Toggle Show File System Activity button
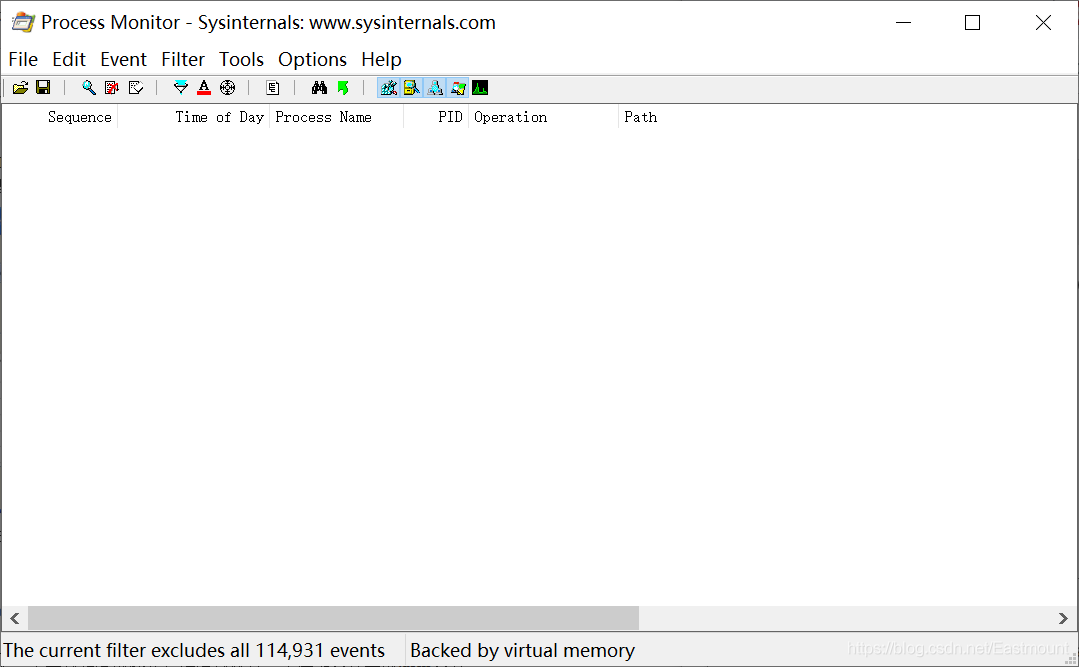Image resolution: width=1079 pixels, height=667 pixels. pos(411,88)
